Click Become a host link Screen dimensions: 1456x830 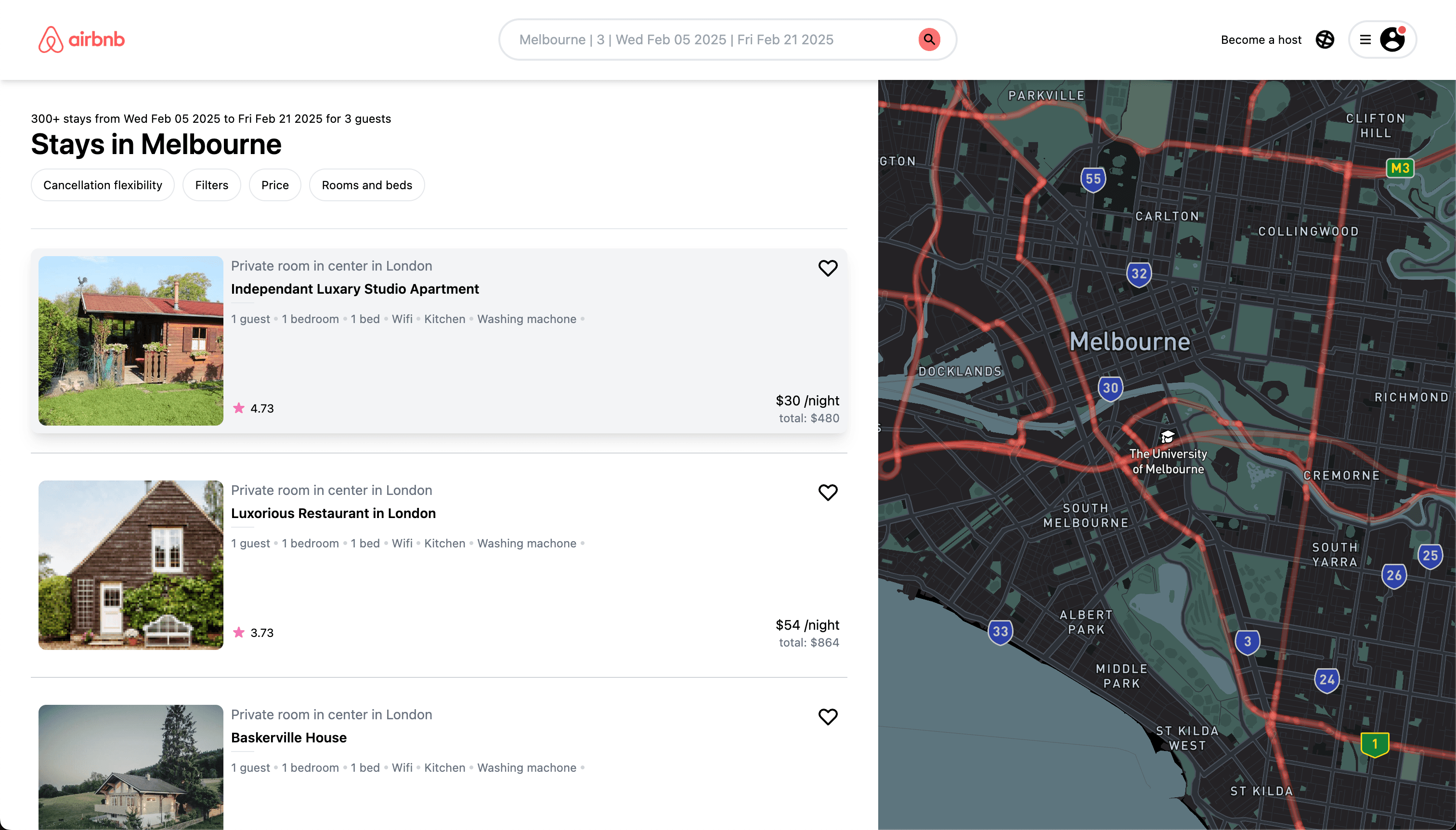pos(1261,39)
